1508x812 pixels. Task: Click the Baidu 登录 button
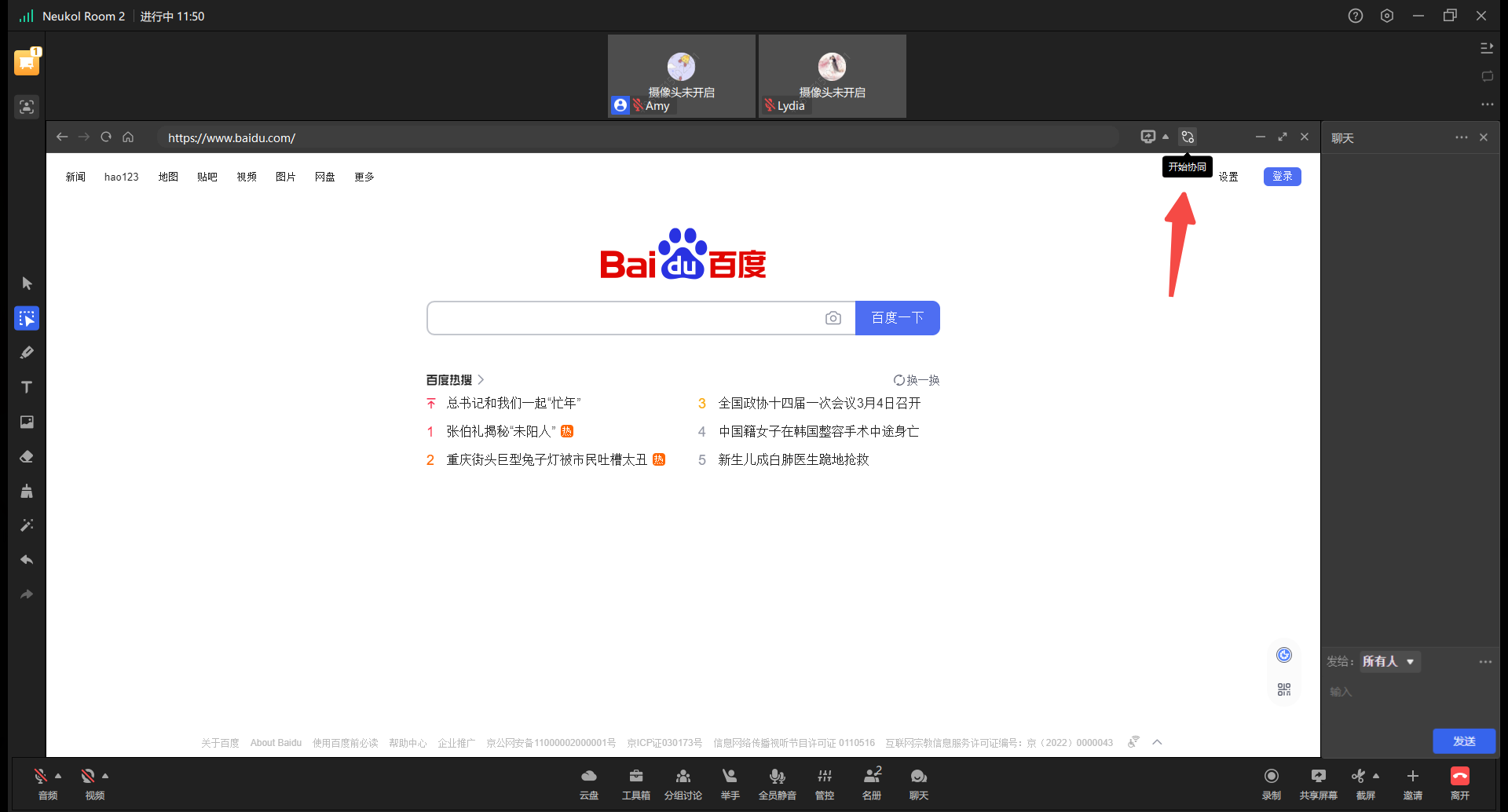1283,177
